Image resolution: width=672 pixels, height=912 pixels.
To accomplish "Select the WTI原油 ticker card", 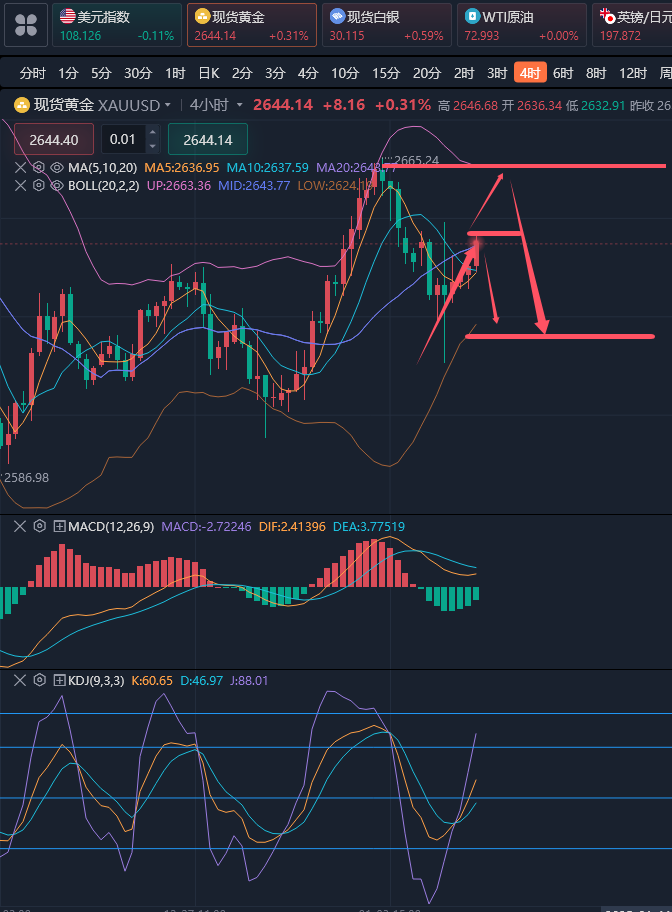I will (x=521, y=25).
